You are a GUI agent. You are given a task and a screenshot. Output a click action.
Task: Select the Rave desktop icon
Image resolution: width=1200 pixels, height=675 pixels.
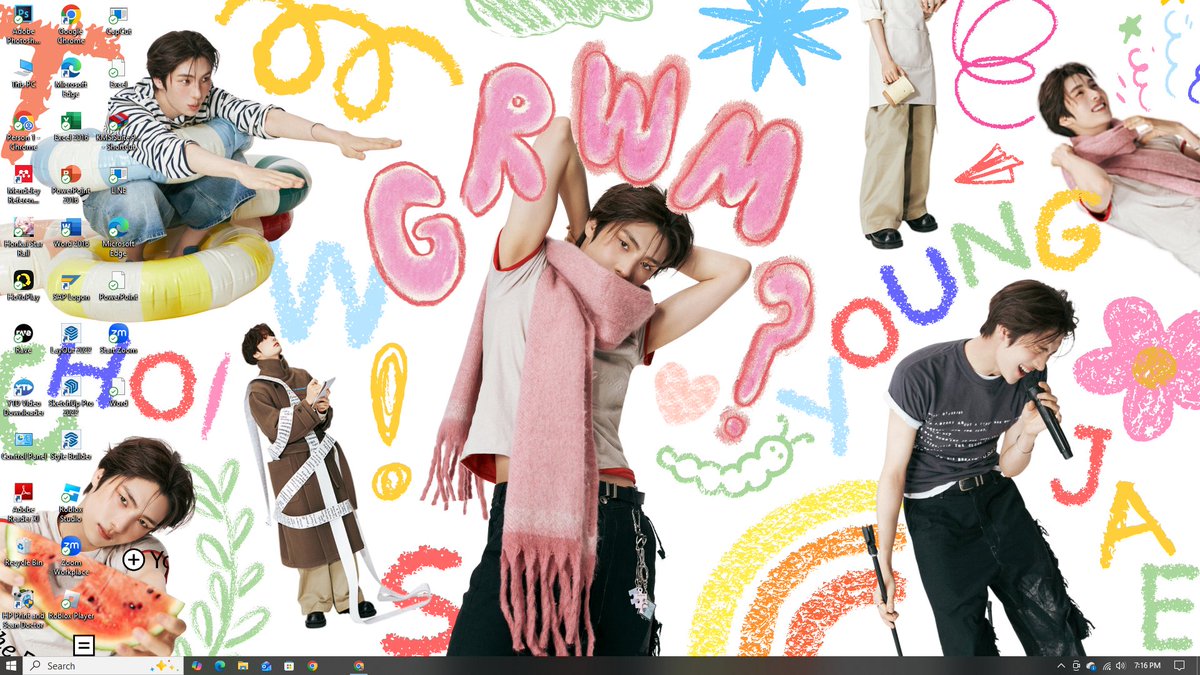(x=22, y=339)
